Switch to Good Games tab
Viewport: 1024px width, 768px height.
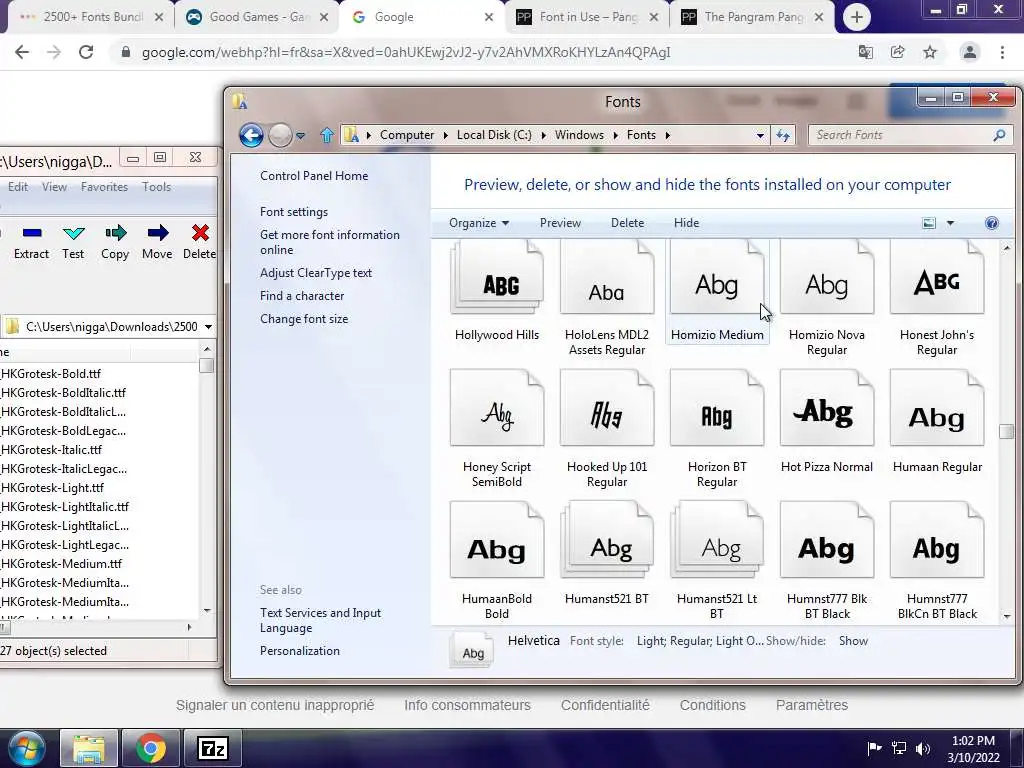click(x=257, y=18)
